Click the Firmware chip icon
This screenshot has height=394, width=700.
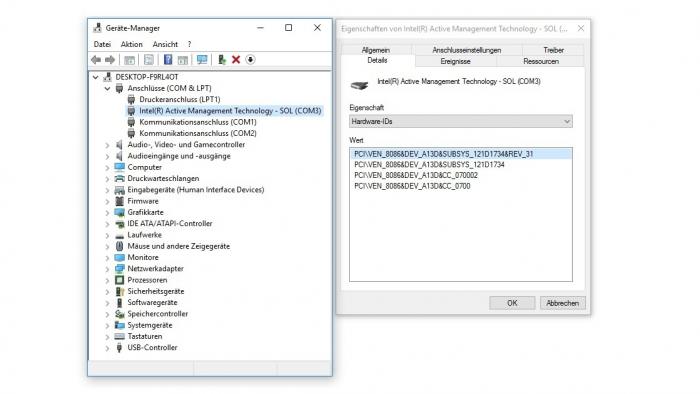(x=119, y=201)
